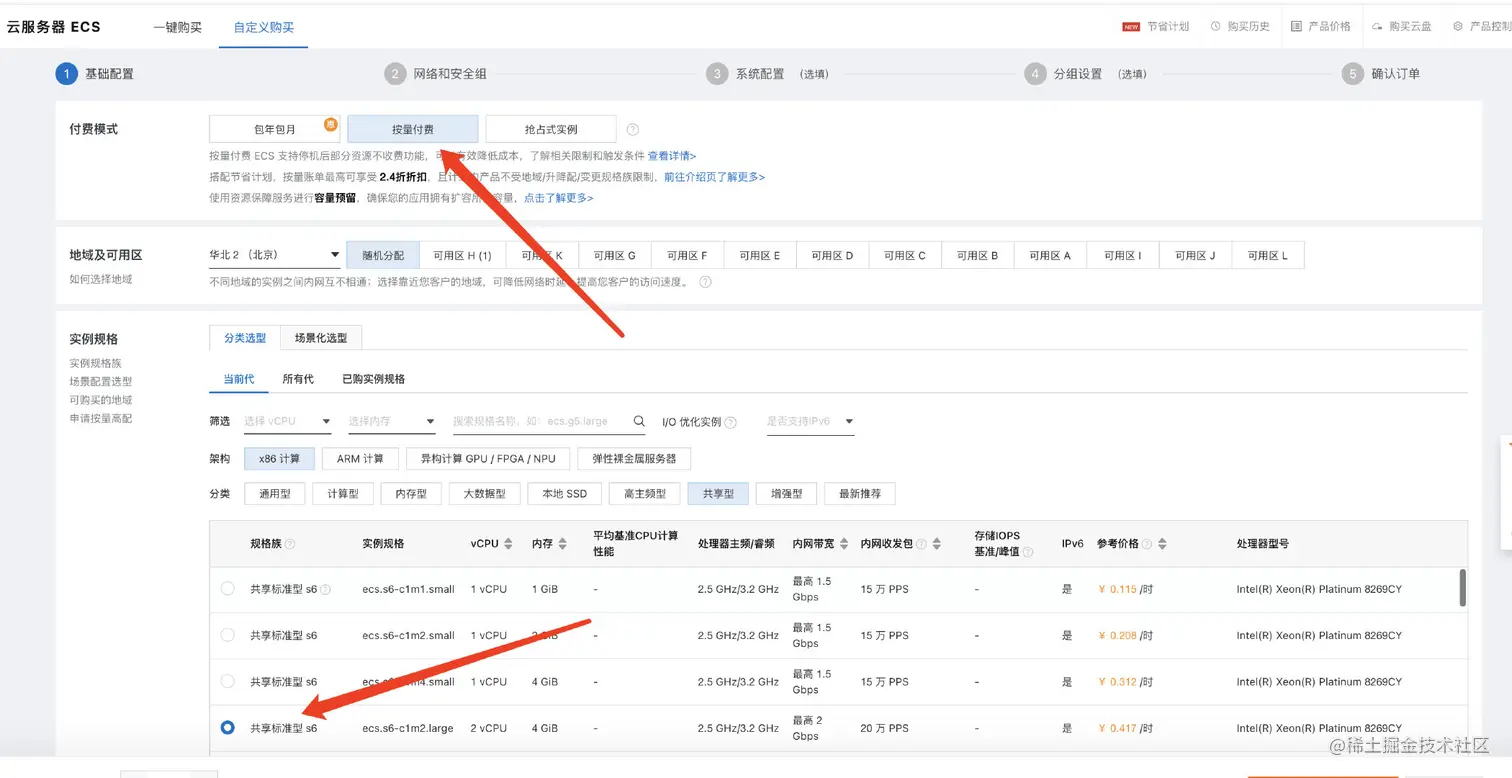
Task: Click help icon beside first 共享标准型 s6
Action: 325,590
